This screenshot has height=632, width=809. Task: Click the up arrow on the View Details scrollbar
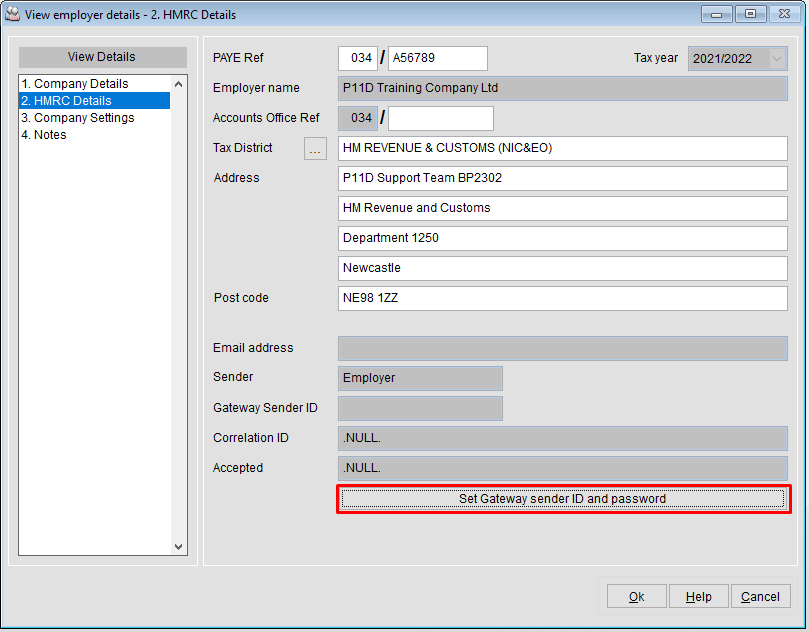click(178, 83)
